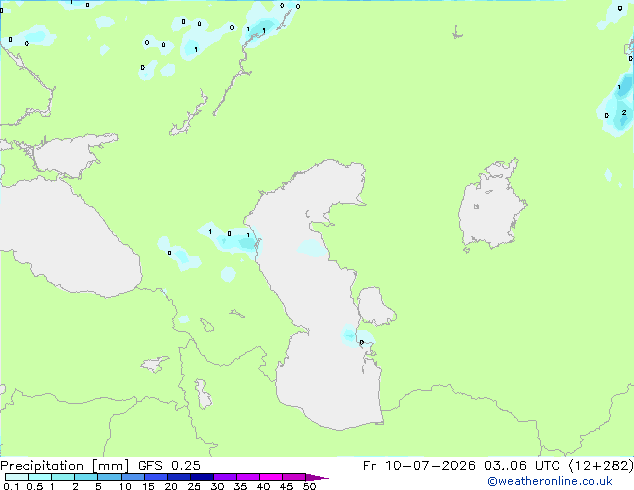This screenshot has width=634, height=490.
Task: Click the arrow tip beyond 50 on legend
Action: coord(317,477)
